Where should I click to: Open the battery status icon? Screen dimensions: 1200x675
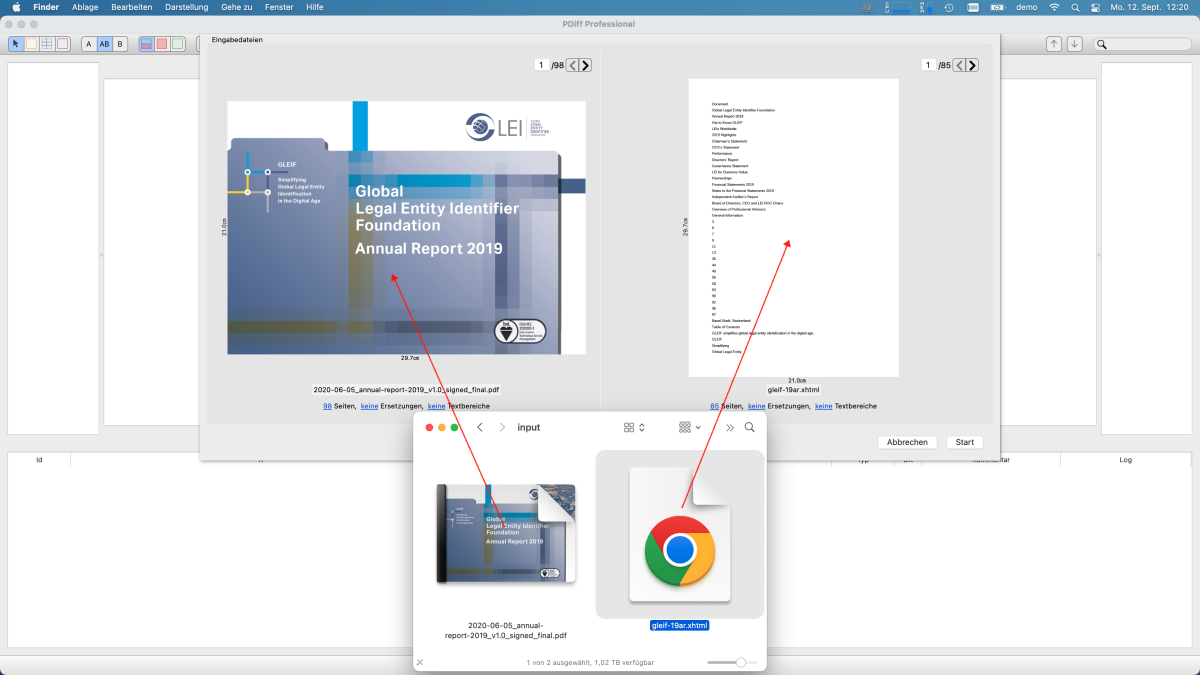coord(997,7)
